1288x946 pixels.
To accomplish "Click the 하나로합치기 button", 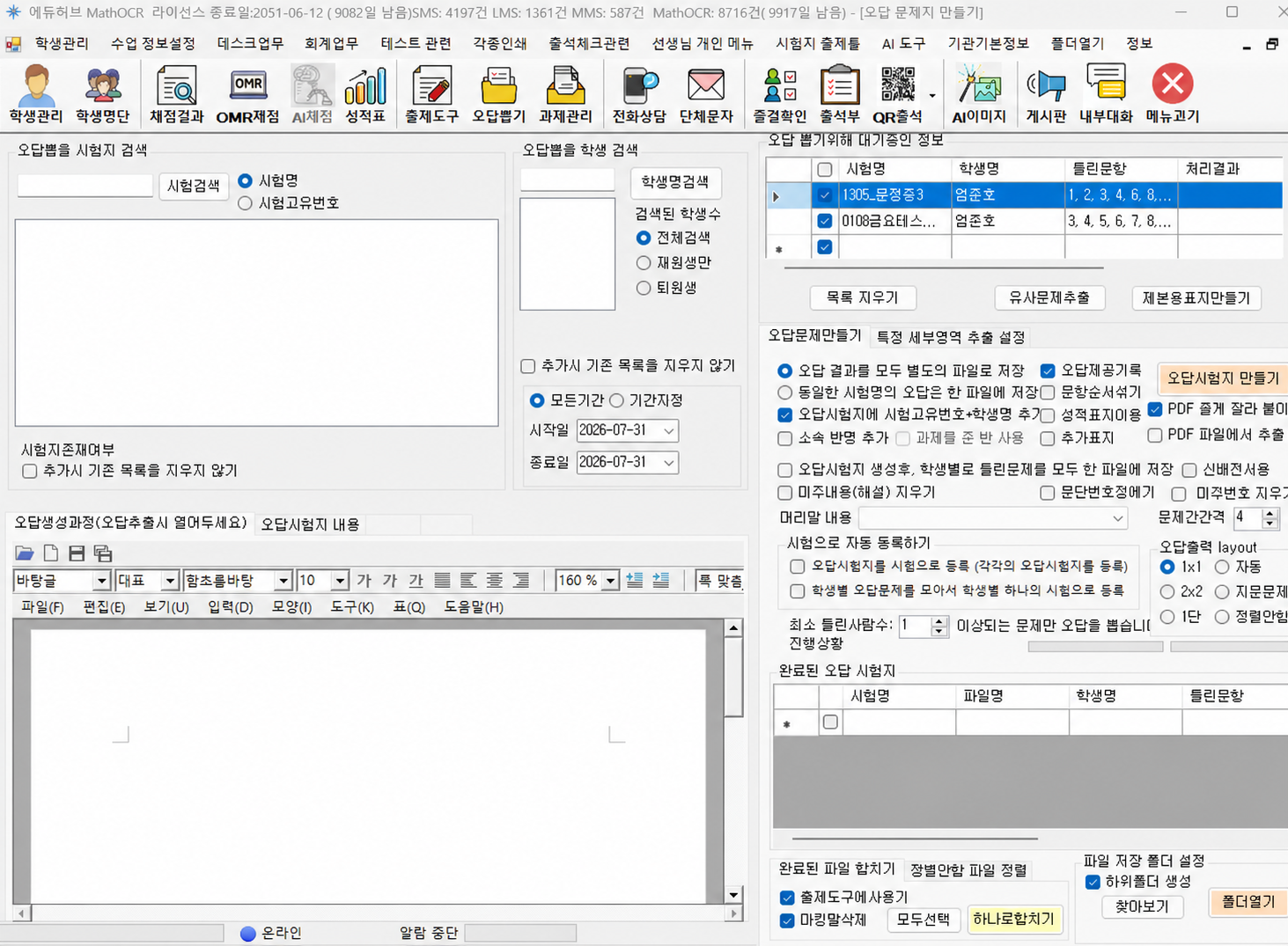I will [x=1013, y=919].
